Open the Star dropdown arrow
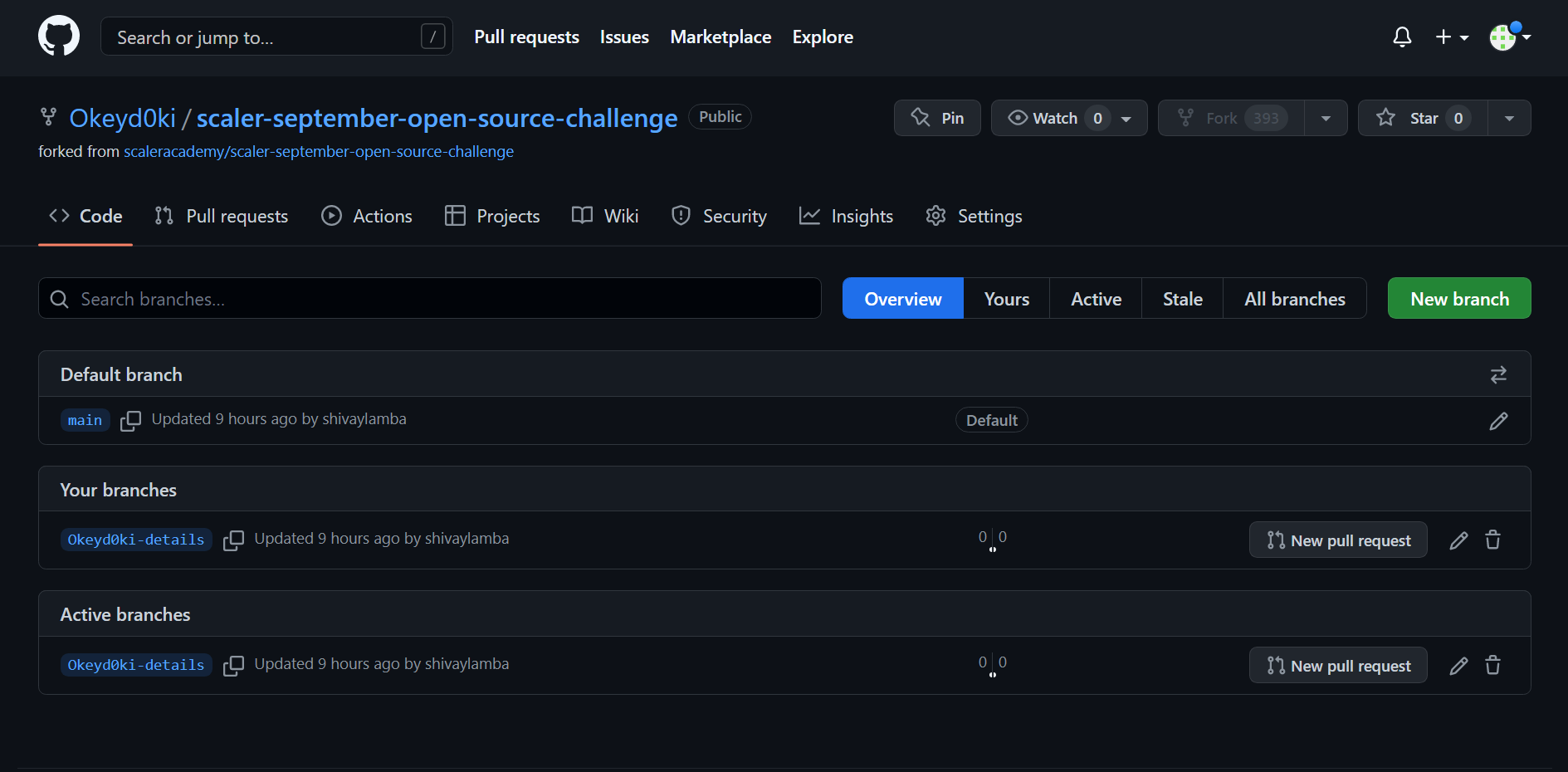This screenshot has height=772, width=1568. [x=1510, y=118]
